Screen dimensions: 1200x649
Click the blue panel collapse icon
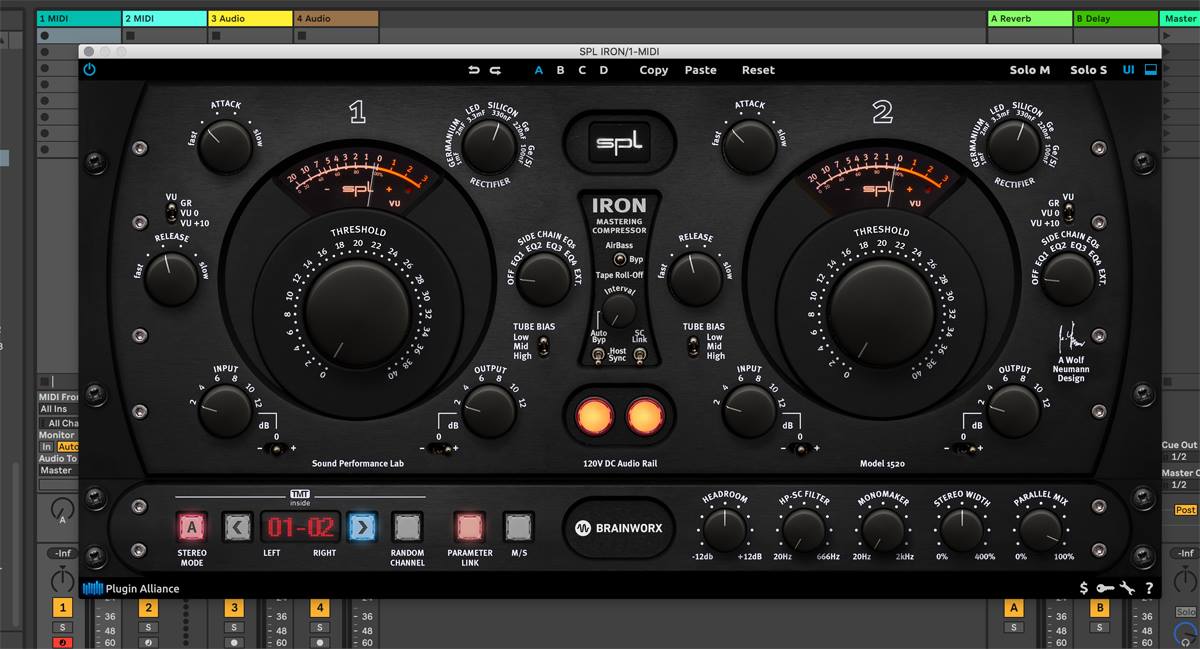click(x=1151, y=70)
